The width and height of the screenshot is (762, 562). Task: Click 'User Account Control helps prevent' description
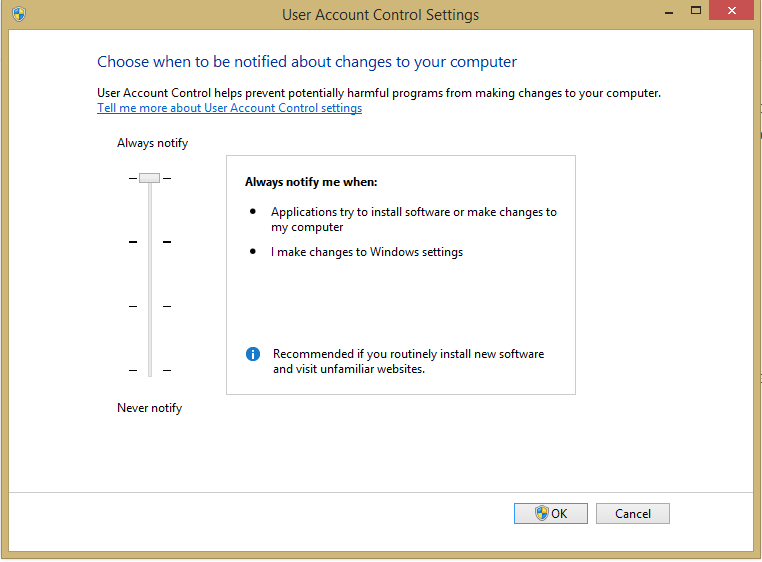click(x=379, y=93)
